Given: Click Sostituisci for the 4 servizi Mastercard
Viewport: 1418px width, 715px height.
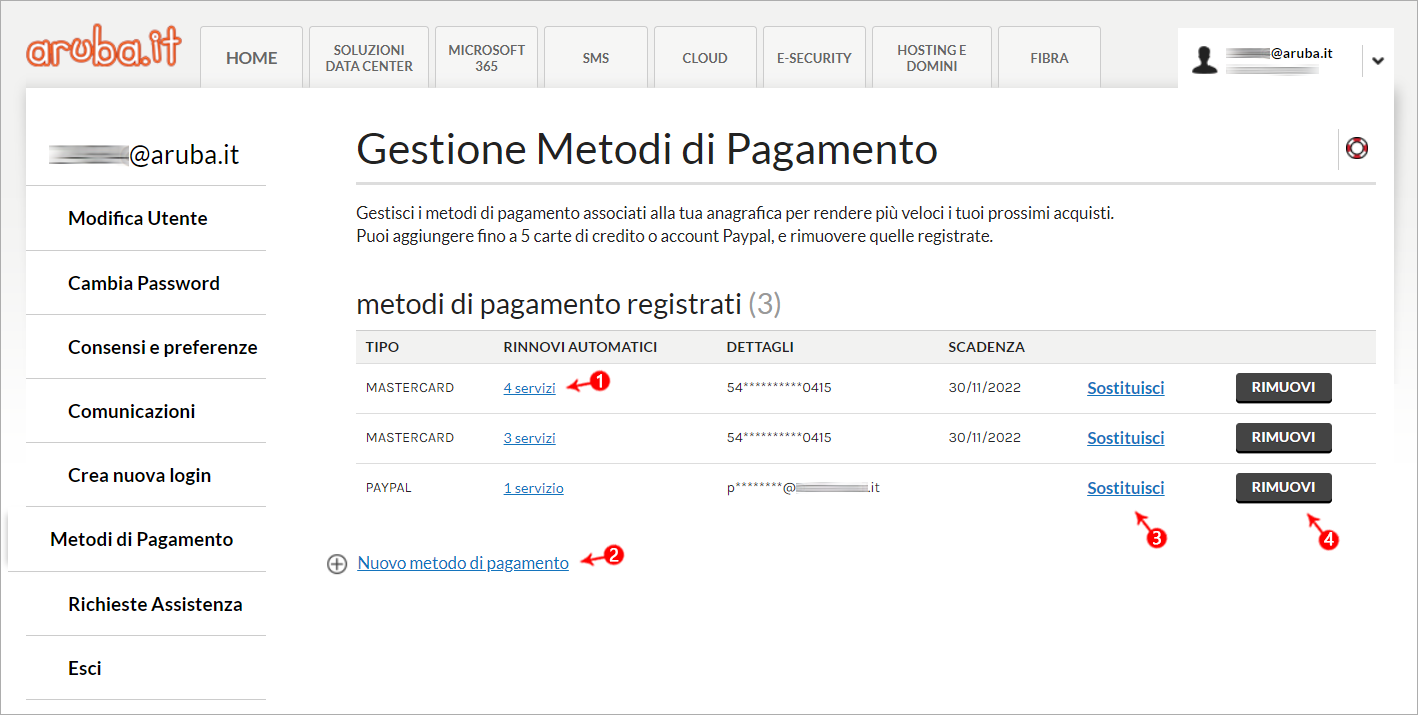Looking at the screenshot, I should 1126,388.
